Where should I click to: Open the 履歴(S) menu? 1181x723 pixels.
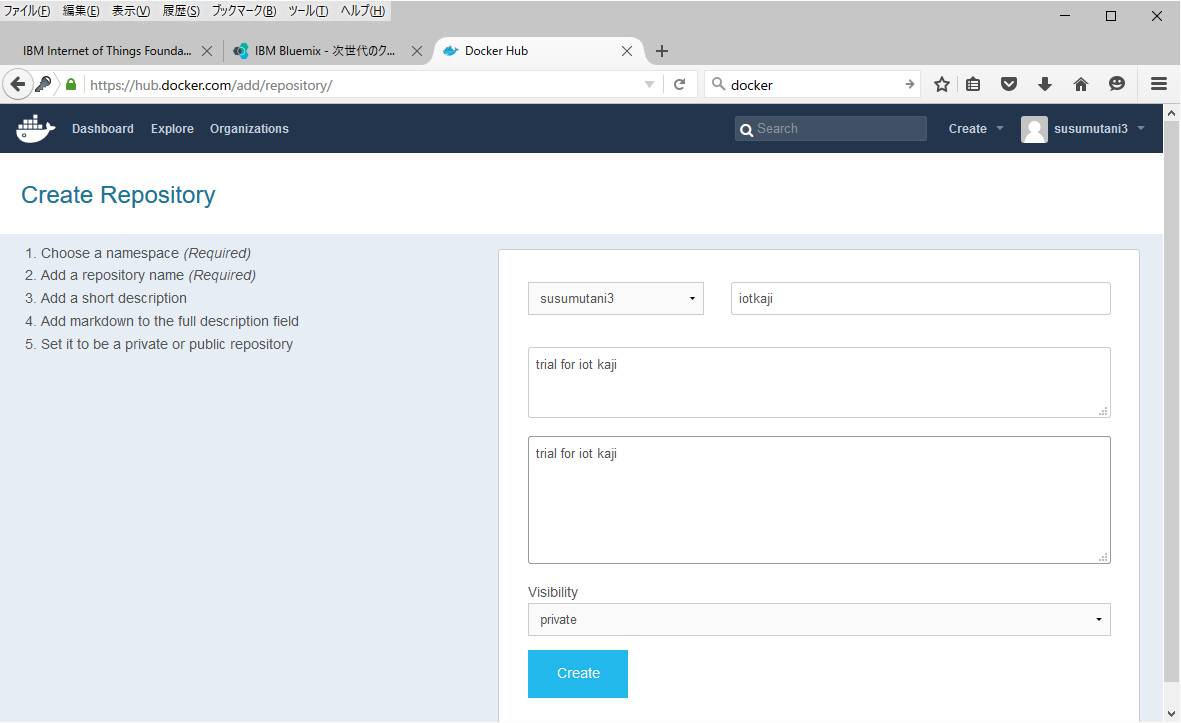pyautogui.click(x=182, y=11)
